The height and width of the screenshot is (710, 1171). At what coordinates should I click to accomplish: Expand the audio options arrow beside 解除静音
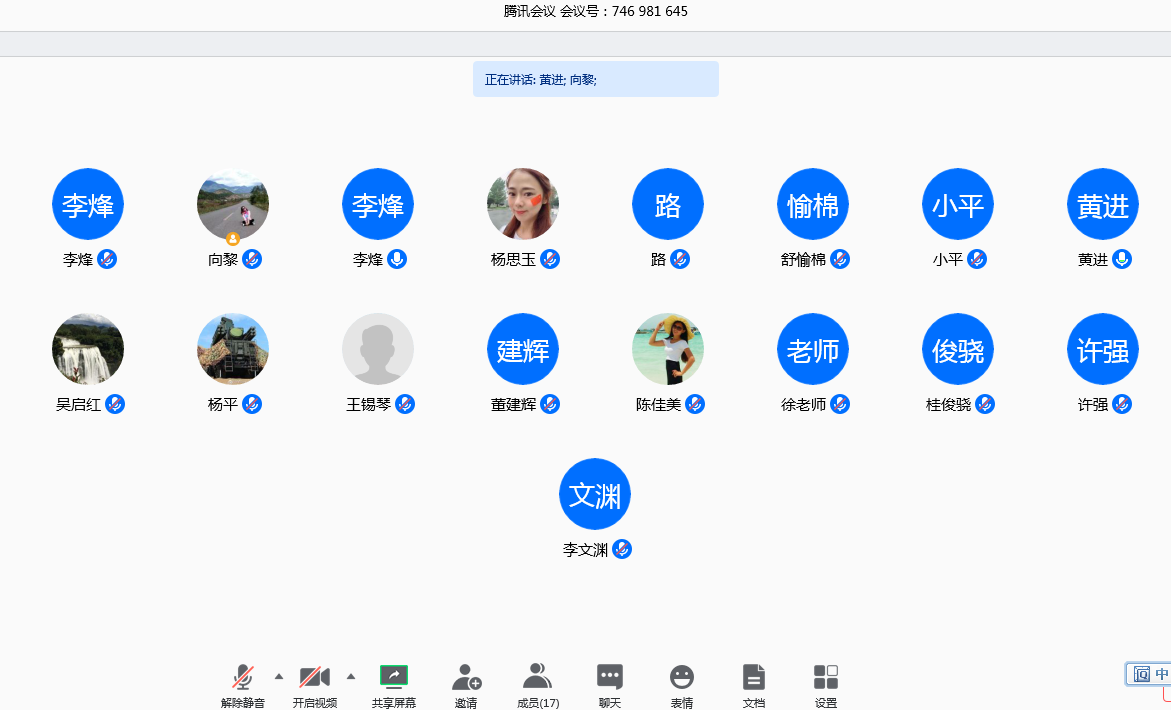279,677
